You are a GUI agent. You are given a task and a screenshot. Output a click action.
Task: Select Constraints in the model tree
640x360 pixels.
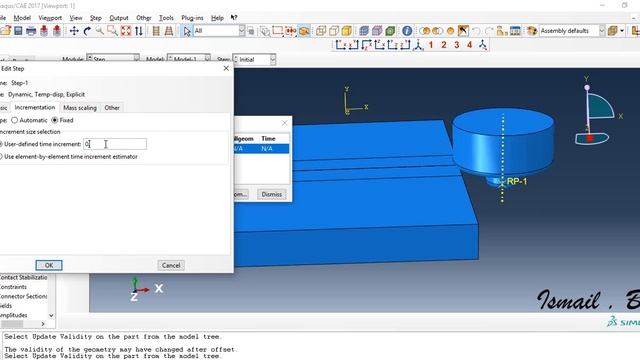click(x=13, y=287)
